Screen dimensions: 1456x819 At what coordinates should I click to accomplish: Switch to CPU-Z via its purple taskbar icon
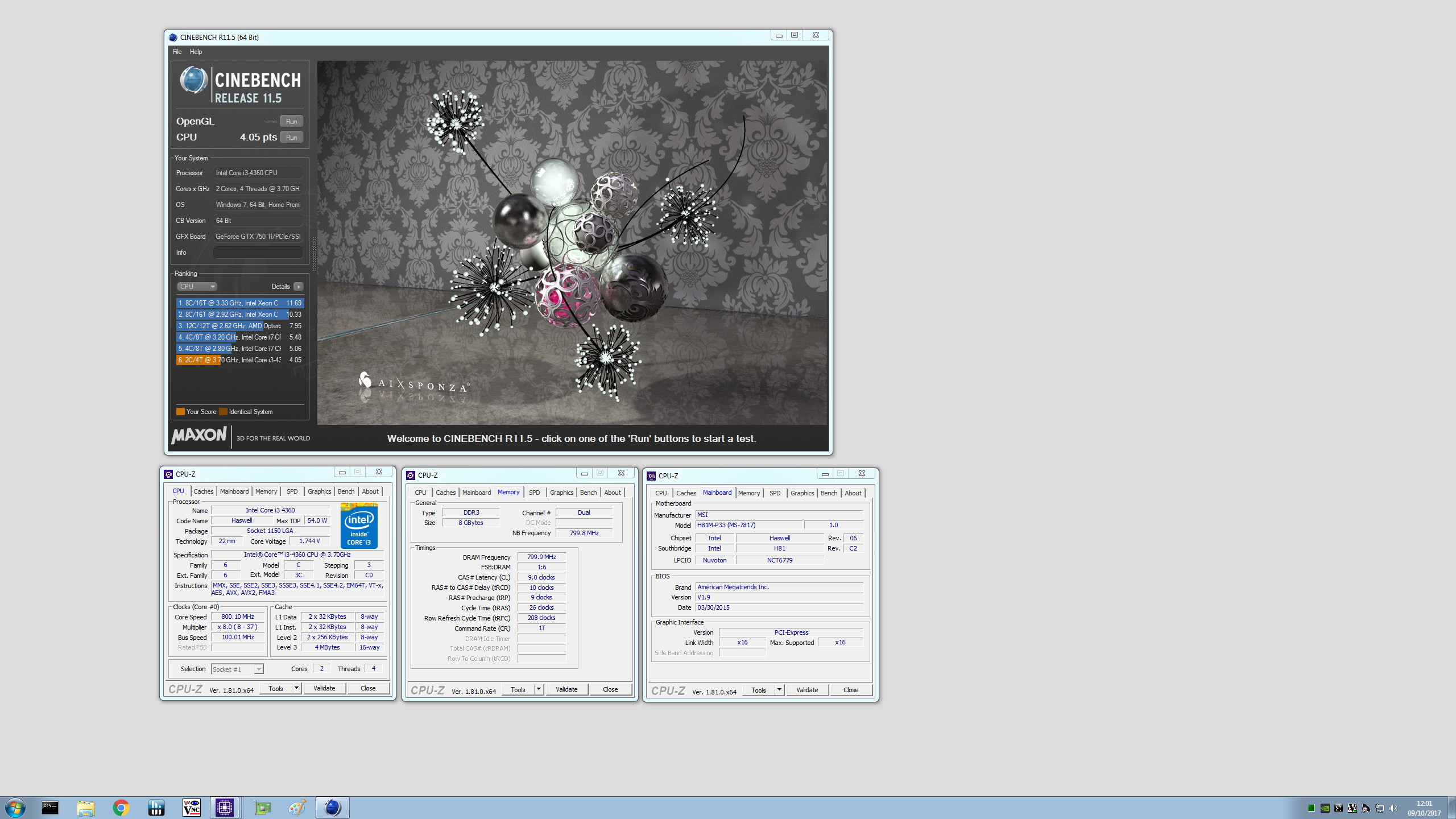coord(225,808)
